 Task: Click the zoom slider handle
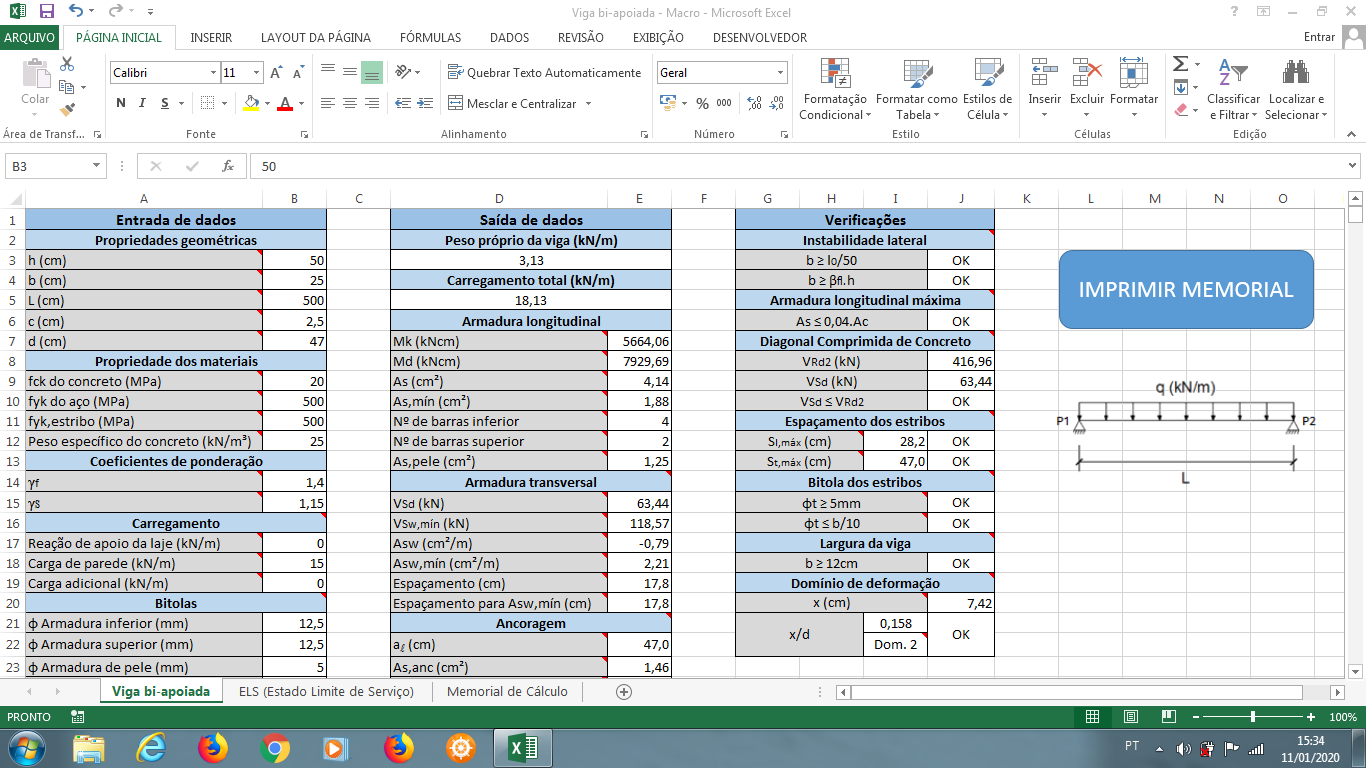coord(1253,717)
